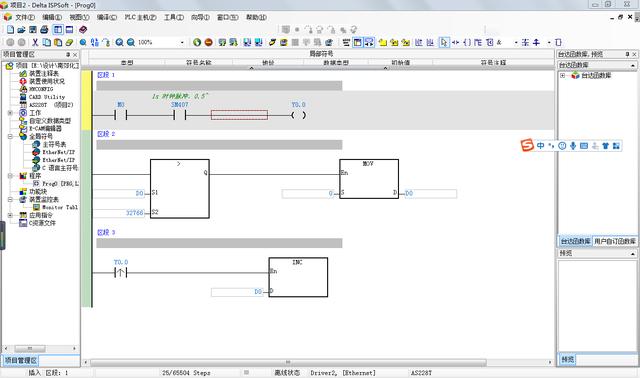640x378 pixels.
Task: Click the contact insertion tool icon
Action: [x=456, y=42]
